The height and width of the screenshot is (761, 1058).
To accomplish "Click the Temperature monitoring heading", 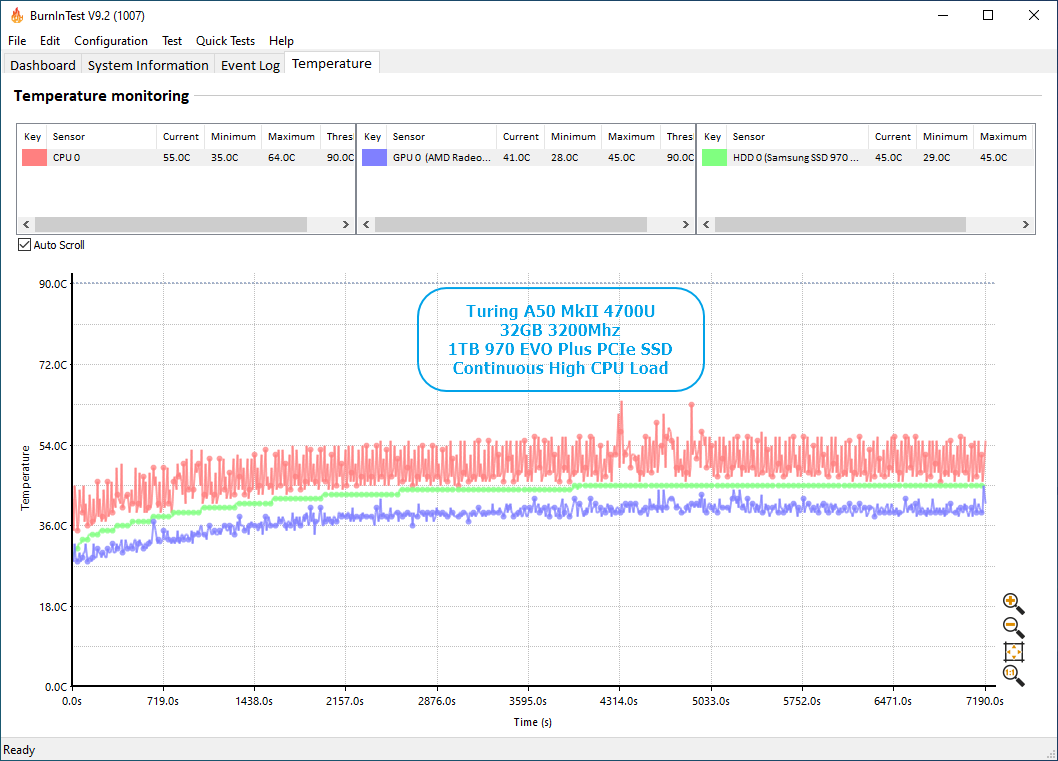I will [x=101, y=96].
